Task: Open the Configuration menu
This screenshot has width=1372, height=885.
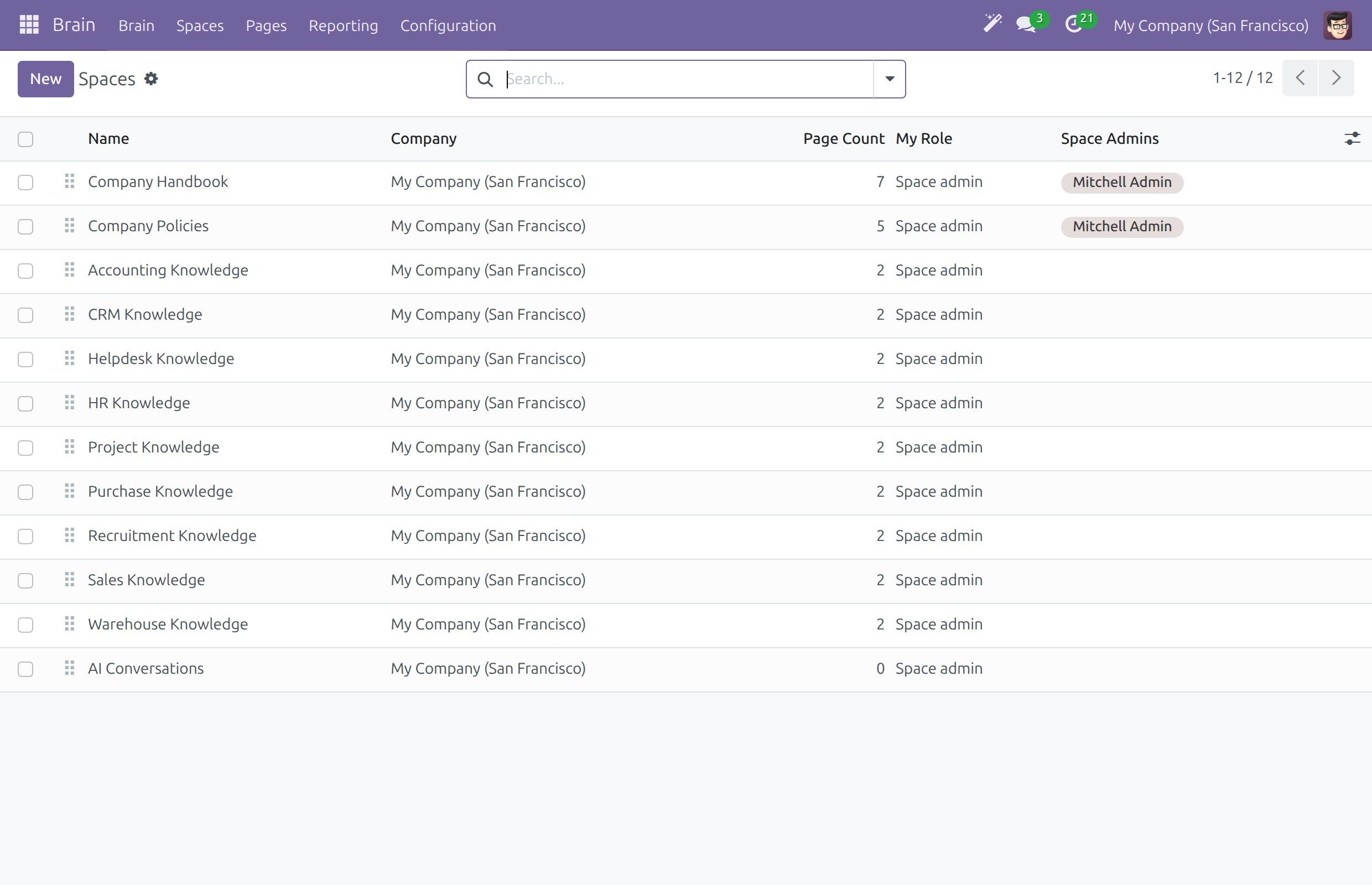Action: (448, 25)
